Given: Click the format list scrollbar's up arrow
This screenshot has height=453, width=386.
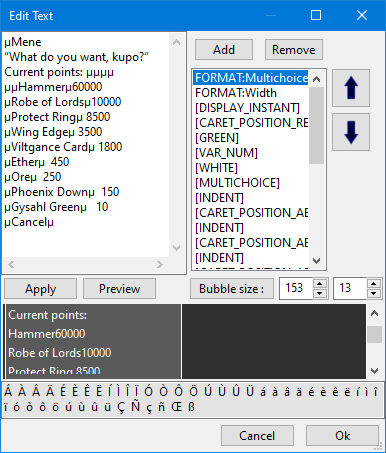Looking at the screenshot, I should [316, 79].
